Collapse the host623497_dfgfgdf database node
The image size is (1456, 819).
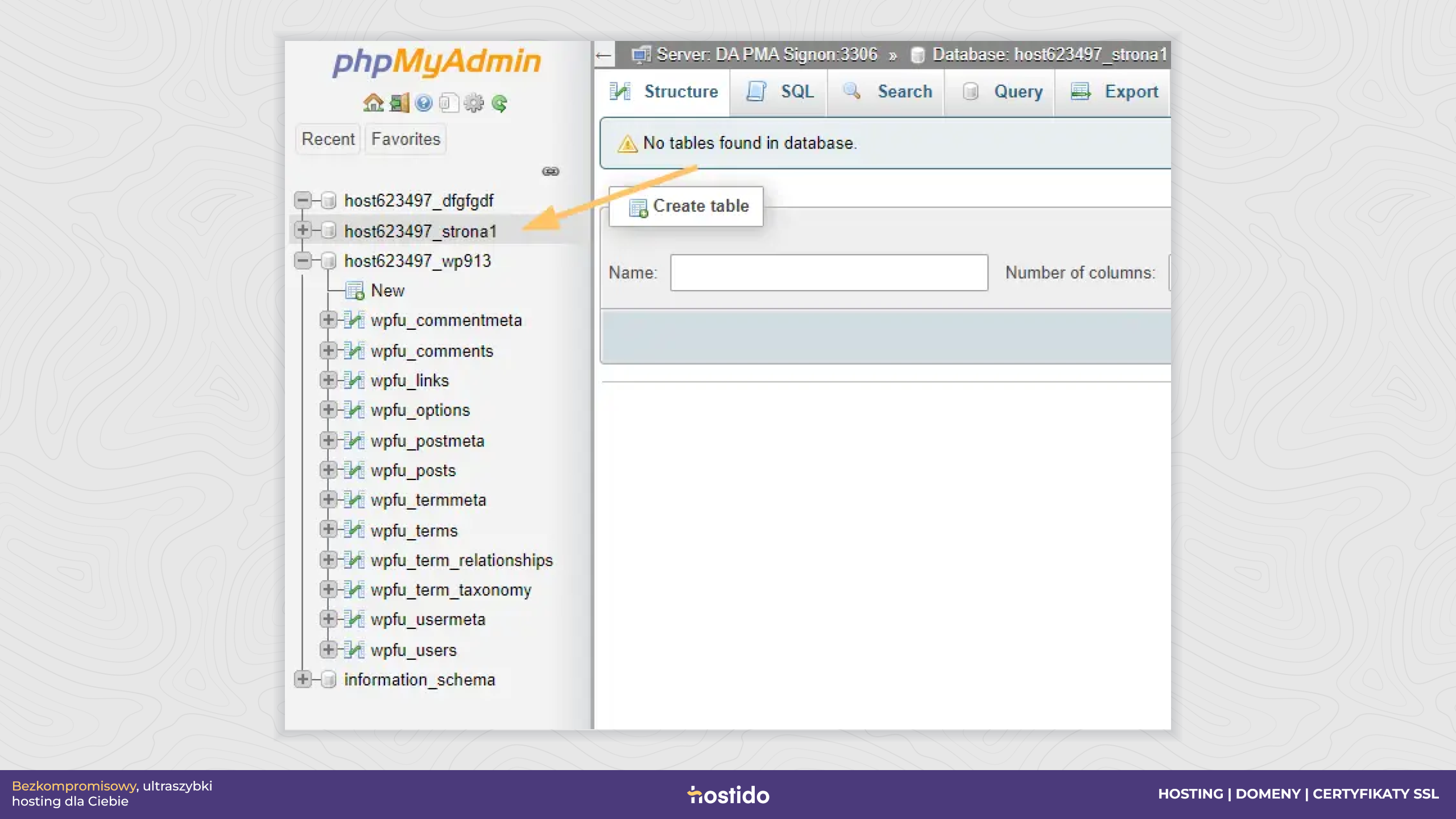[303, 200]
